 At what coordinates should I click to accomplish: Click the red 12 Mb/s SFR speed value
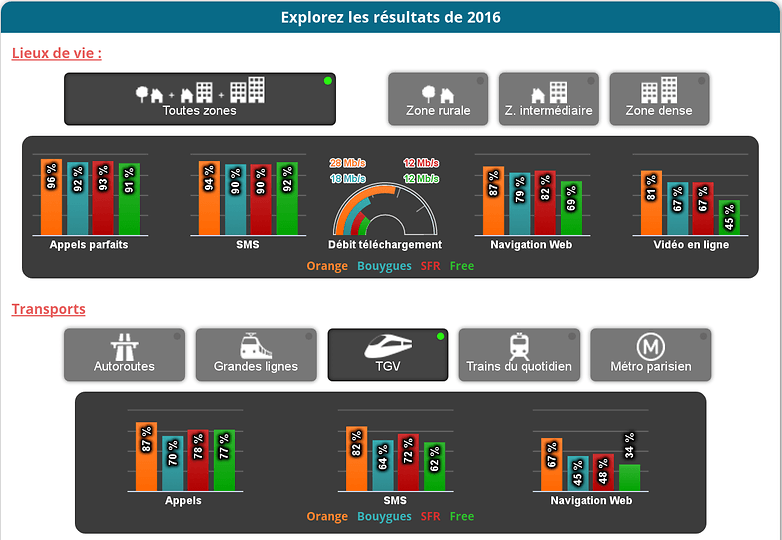421,163
